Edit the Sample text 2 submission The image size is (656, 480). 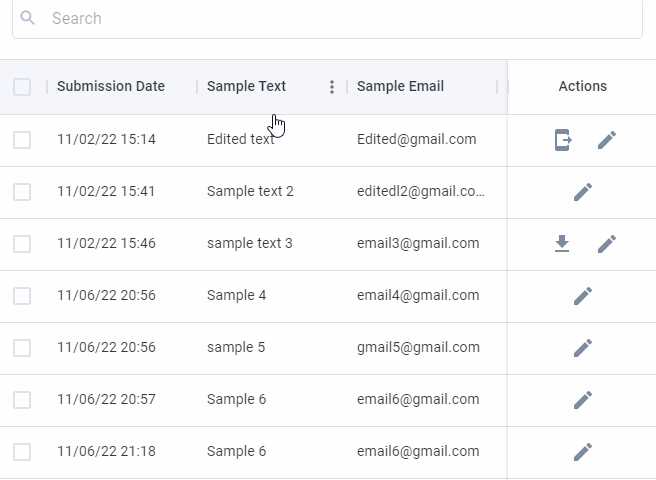583,192
